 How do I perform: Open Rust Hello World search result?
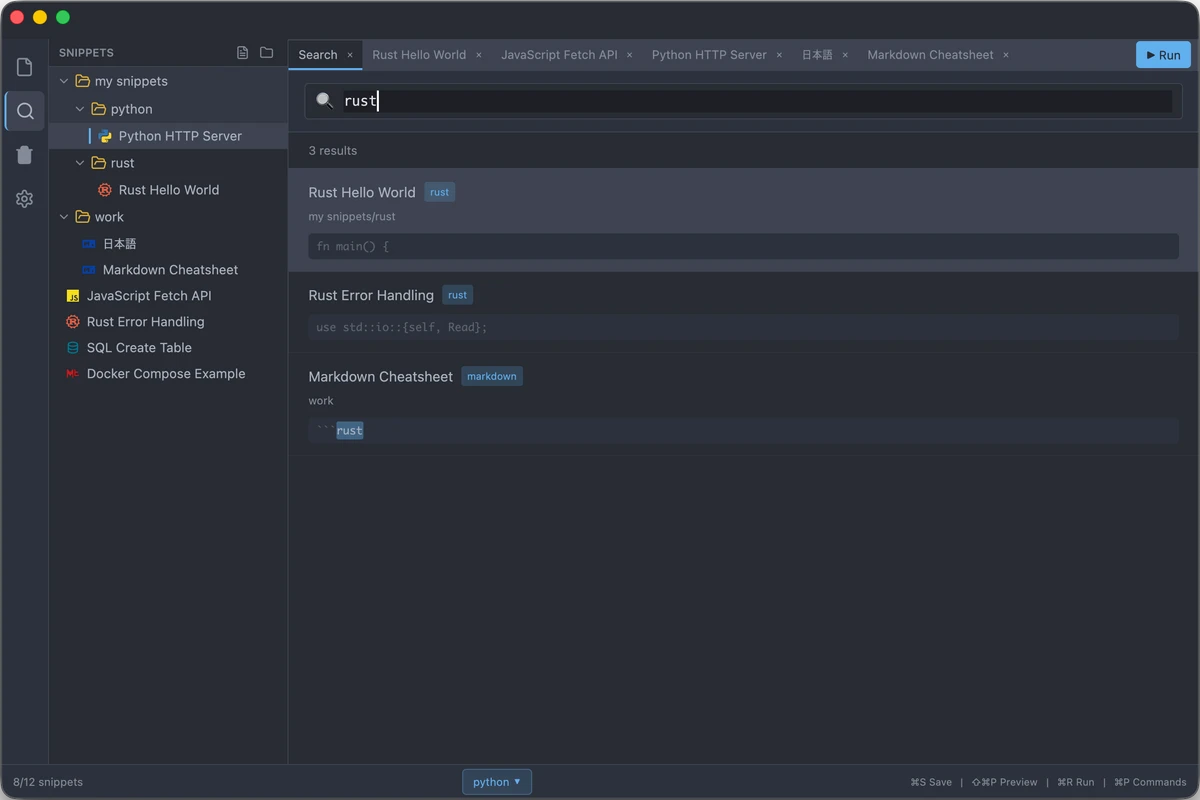(744, 220)
